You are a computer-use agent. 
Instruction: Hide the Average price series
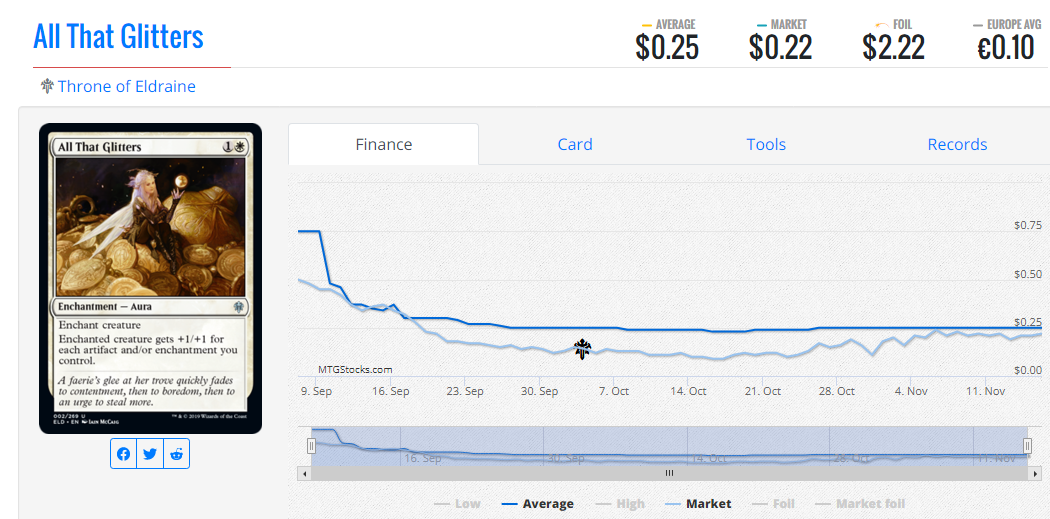point(537,504)
